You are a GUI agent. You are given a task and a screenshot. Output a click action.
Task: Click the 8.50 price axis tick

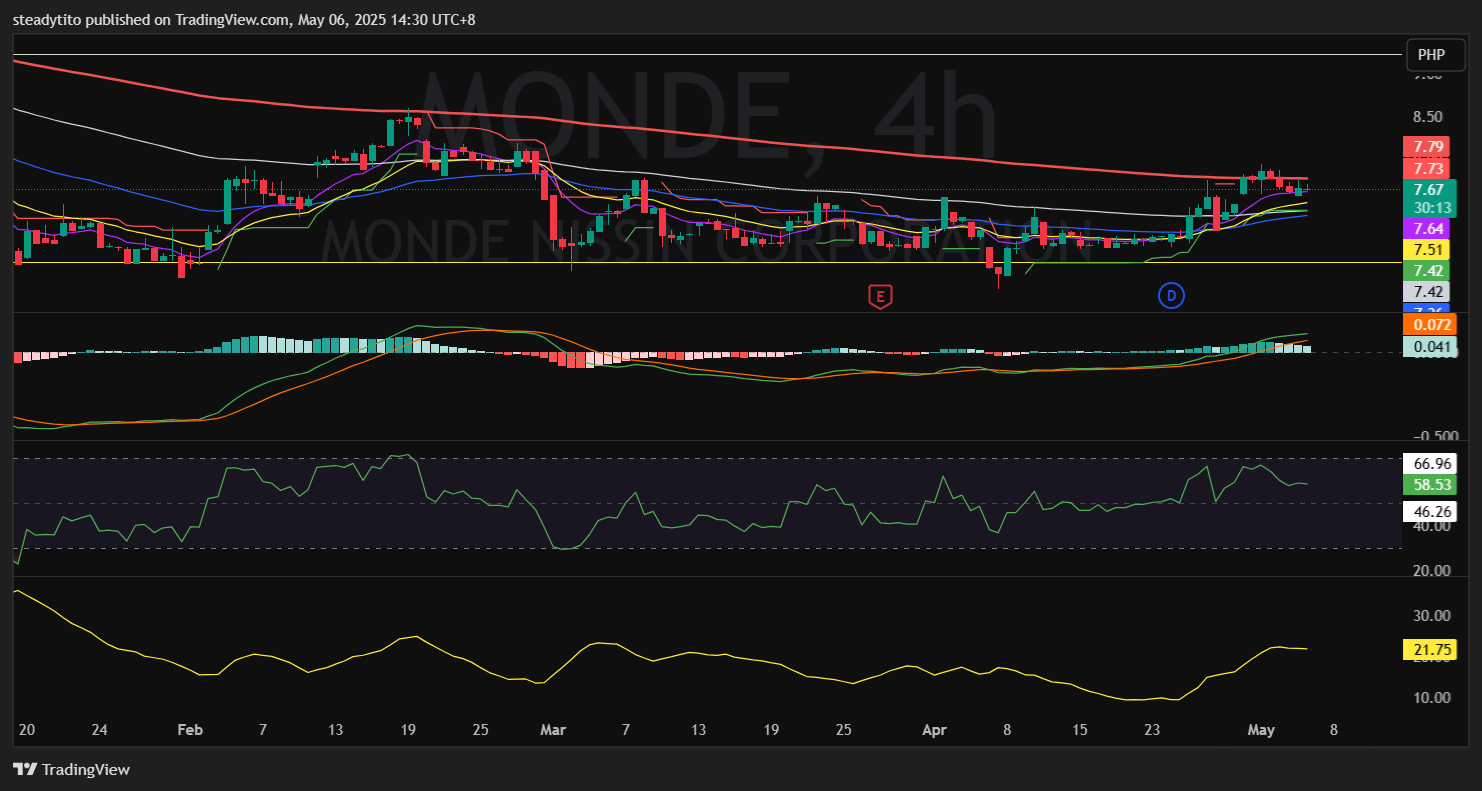point(1427,116)
